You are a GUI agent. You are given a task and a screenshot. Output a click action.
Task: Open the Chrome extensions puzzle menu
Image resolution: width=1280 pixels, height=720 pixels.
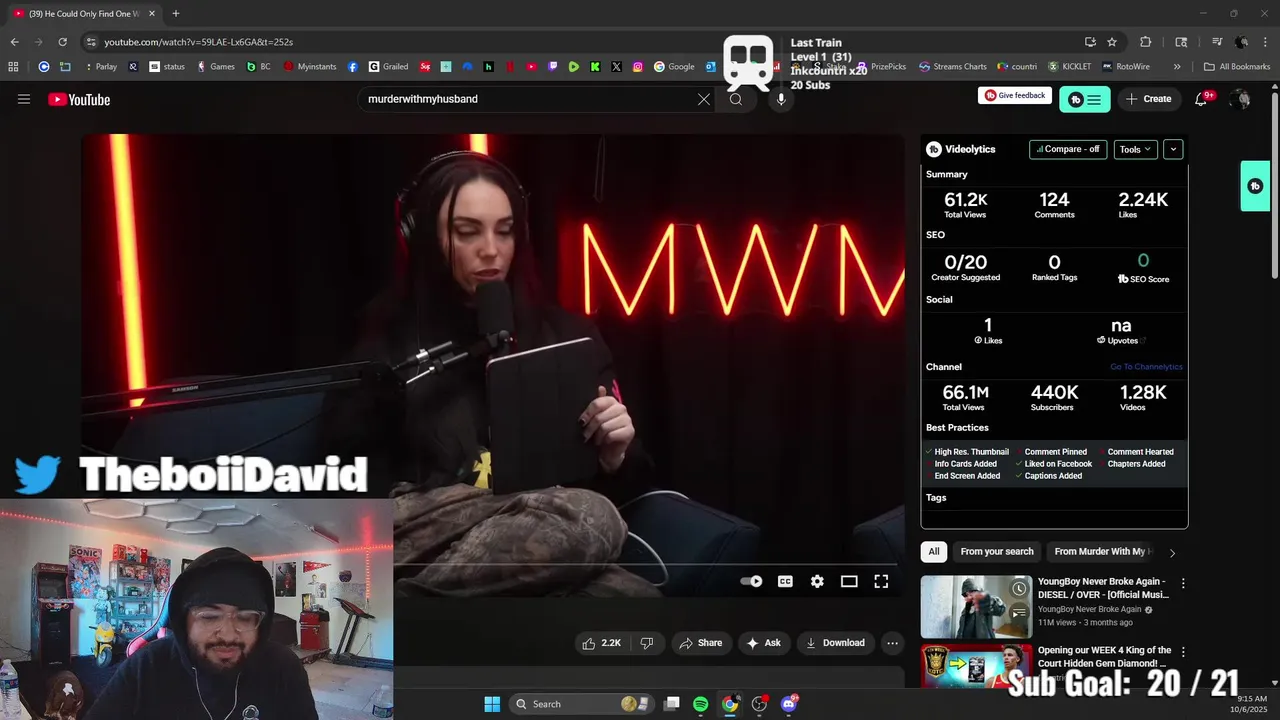(1146, 42)
